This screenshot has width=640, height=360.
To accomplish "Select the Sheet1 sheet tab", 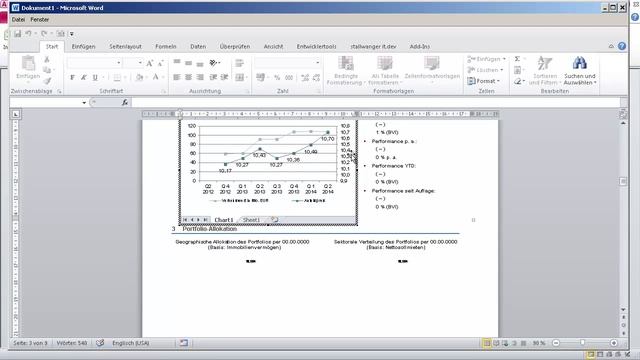I will [251, 220].
